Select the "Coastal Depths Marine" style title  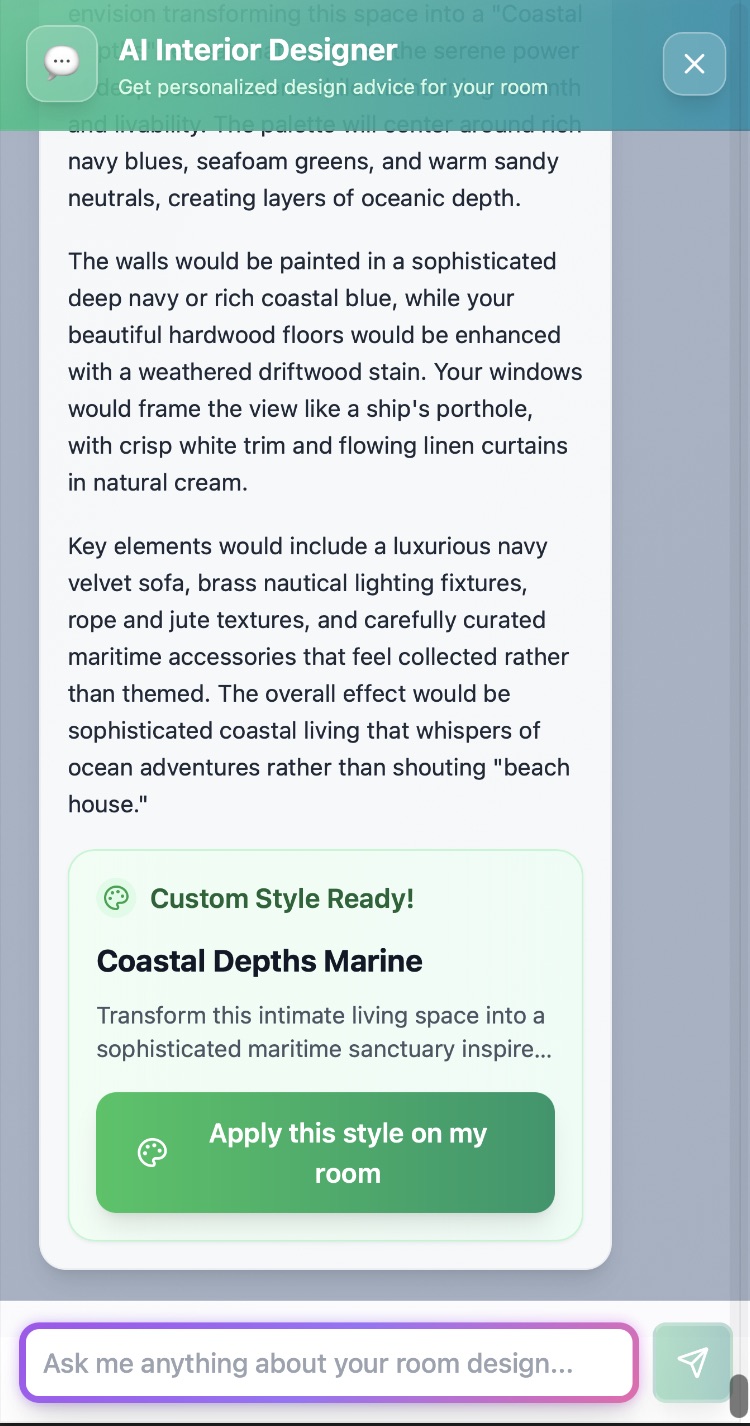260,961
